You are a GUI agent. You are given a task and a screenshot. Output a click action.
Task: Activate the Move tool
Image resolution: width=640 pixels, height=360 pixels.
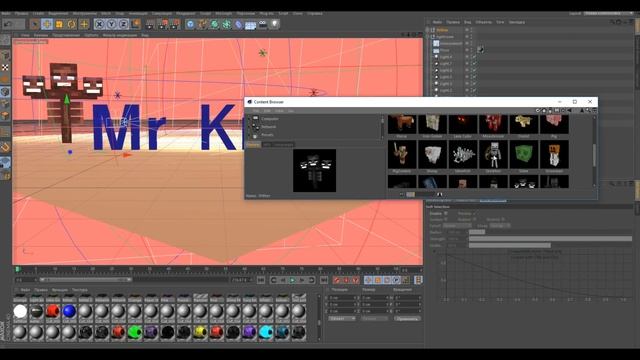(x=47, y=24)
